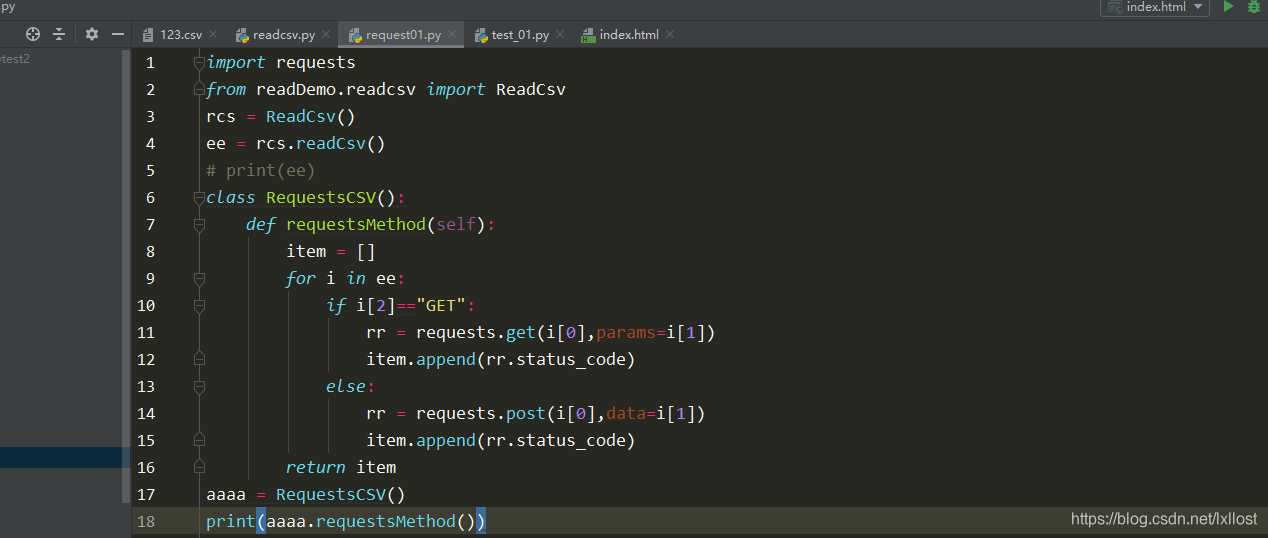Open the index.html run configuration dropdown
Screen dimensions: 1268x538
tap(1155, 7)
